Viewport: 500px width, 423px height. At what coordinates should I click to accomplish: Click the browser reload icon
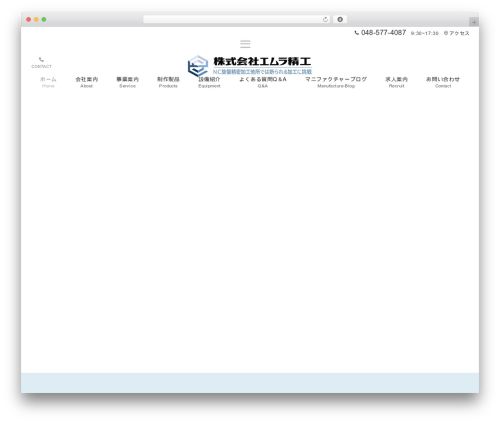325,20
